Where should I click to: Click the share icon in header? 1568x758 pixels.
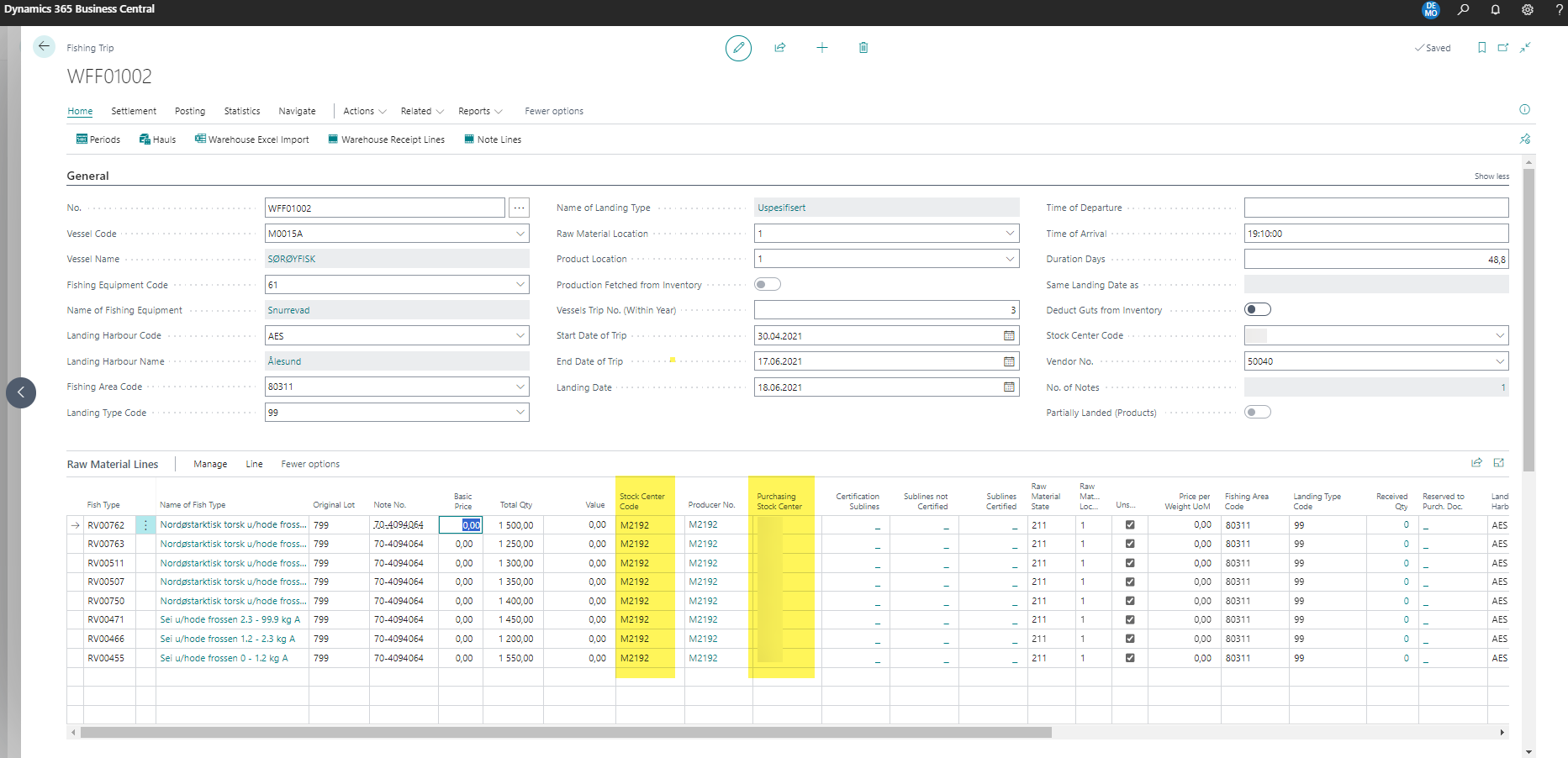point(780,48)
